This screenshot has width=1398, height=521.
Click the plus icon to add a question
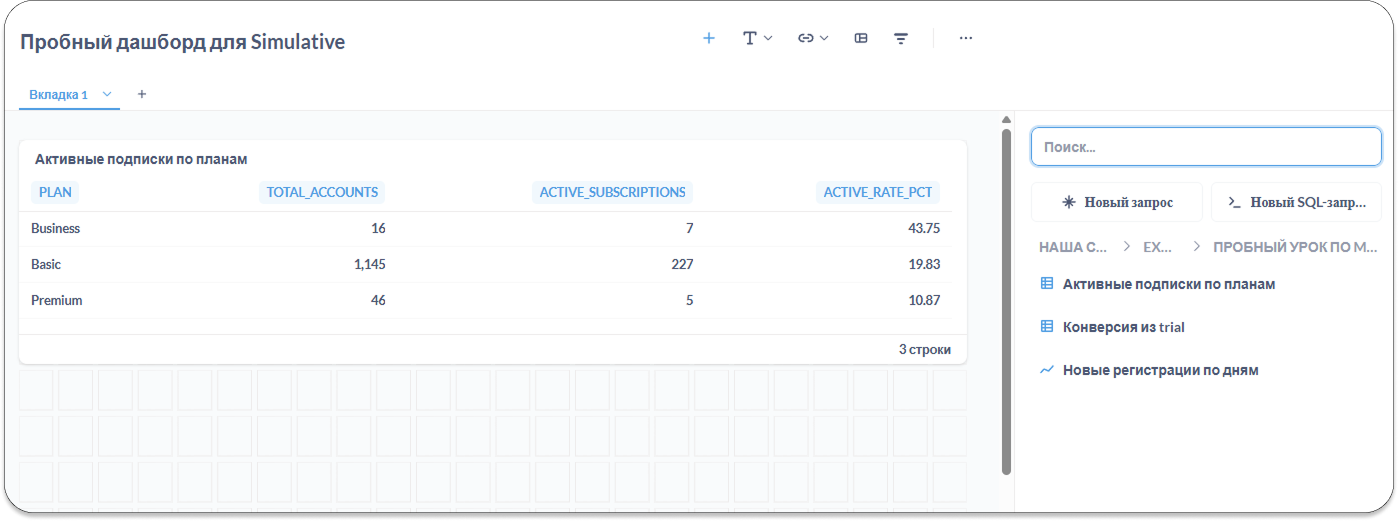point(709,38)
